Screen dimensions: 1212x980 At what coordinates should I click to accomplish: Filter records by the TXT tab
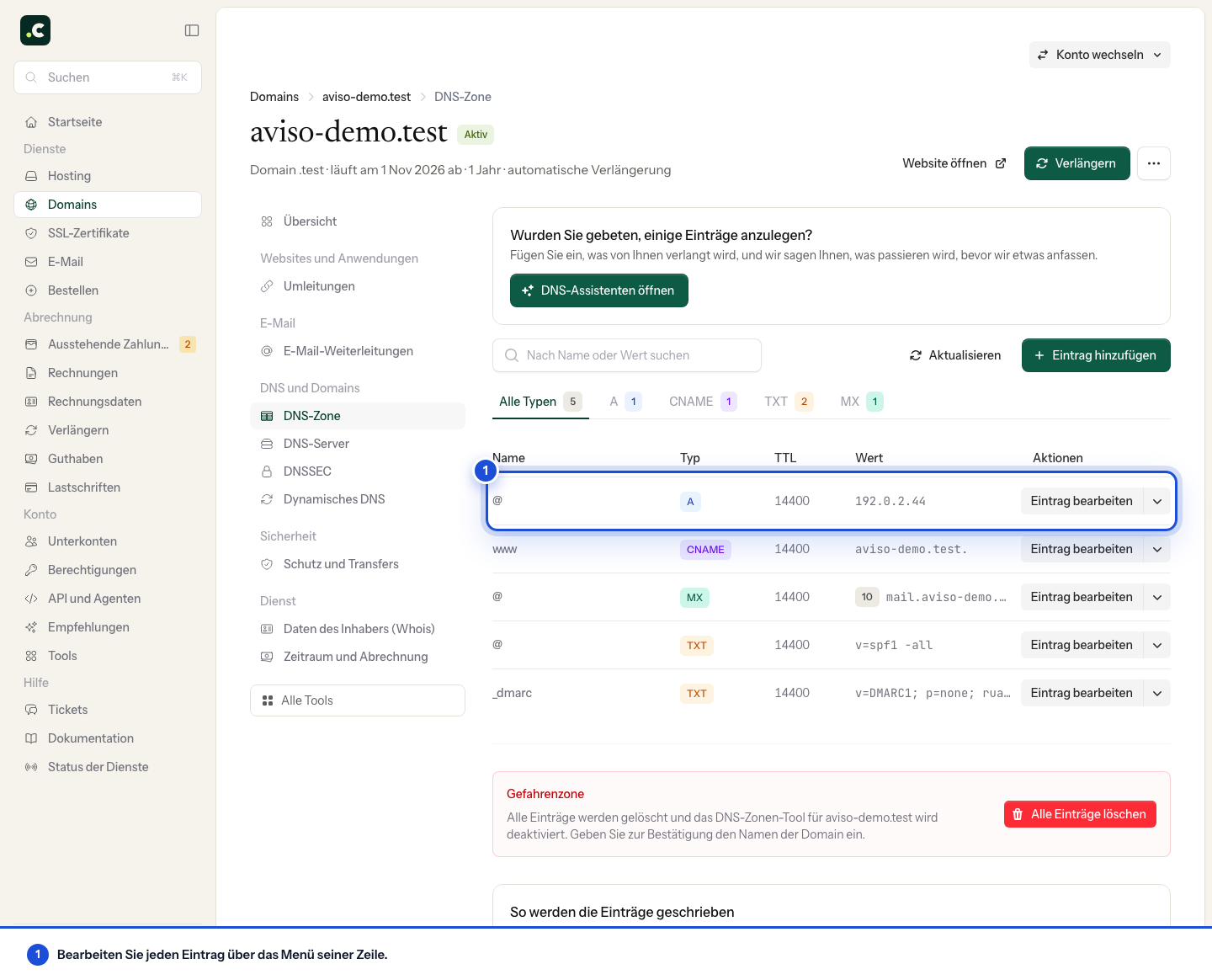point(789,402)
